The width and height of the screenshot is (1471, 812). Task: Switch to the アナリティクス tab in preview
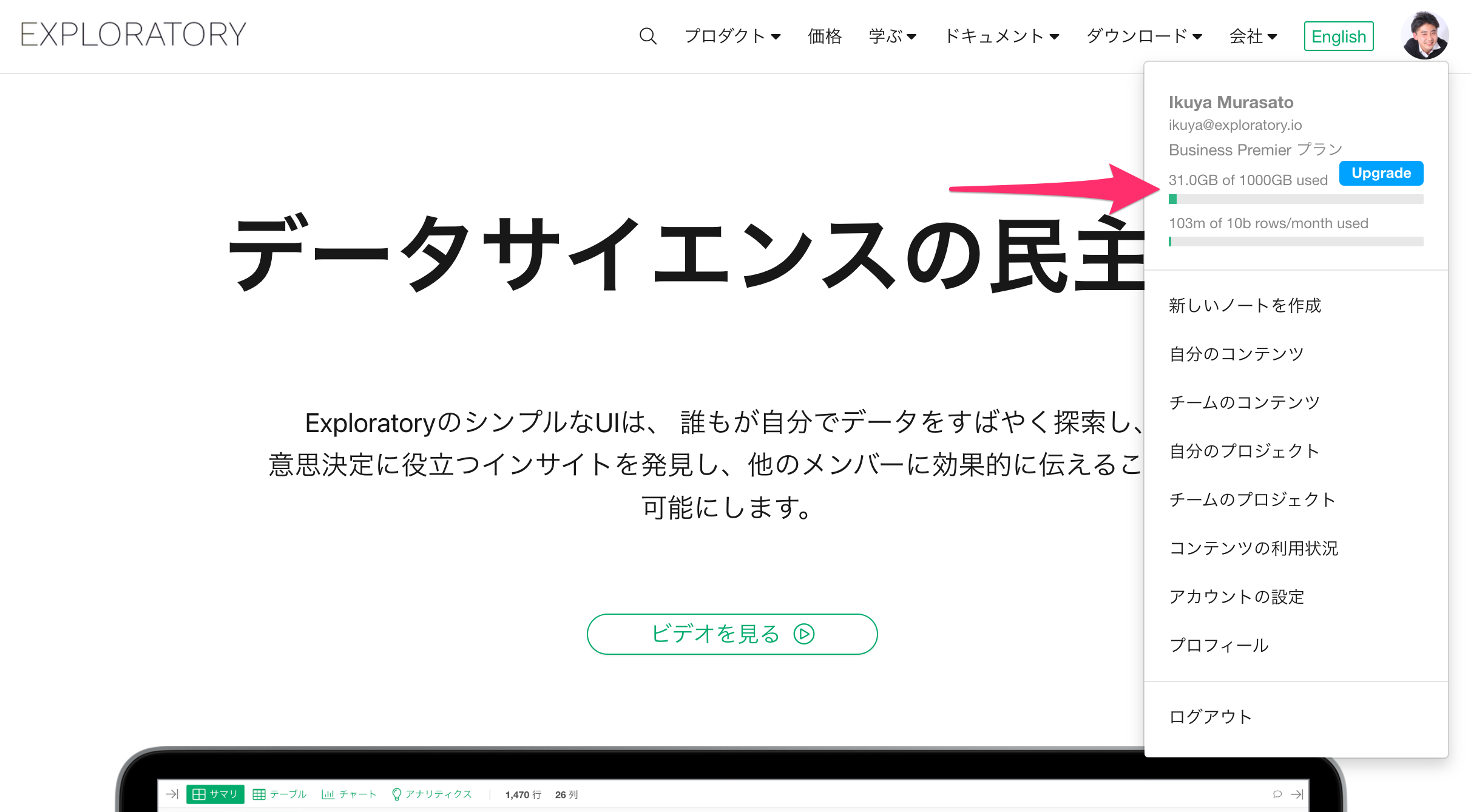coord(431,794)
